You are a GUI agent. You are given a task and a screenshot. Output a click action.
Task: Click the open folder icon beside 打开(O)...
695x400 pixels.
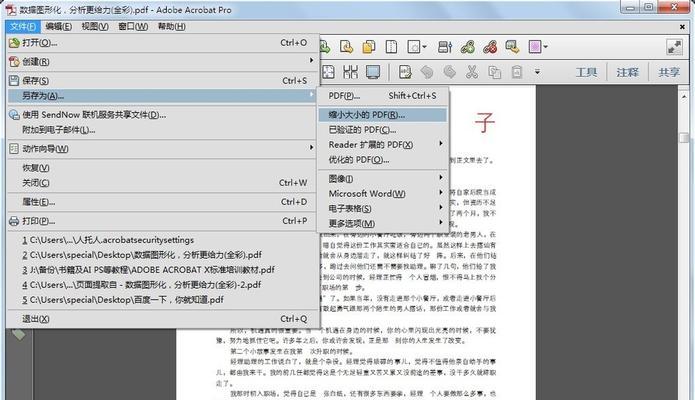click(14, 43)
